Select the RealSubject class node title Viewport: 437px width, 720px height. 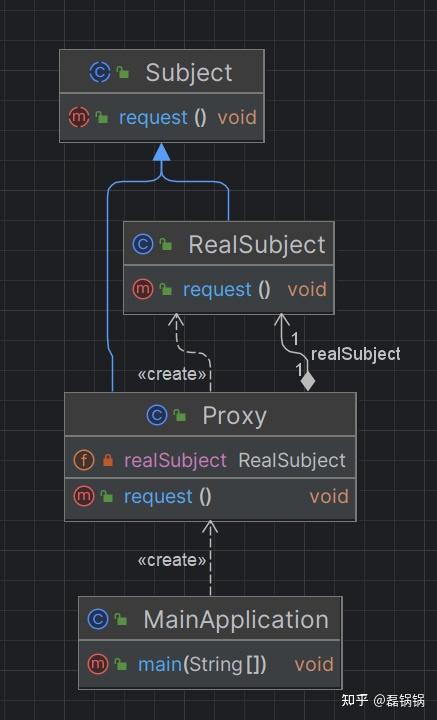click(257, 244)
